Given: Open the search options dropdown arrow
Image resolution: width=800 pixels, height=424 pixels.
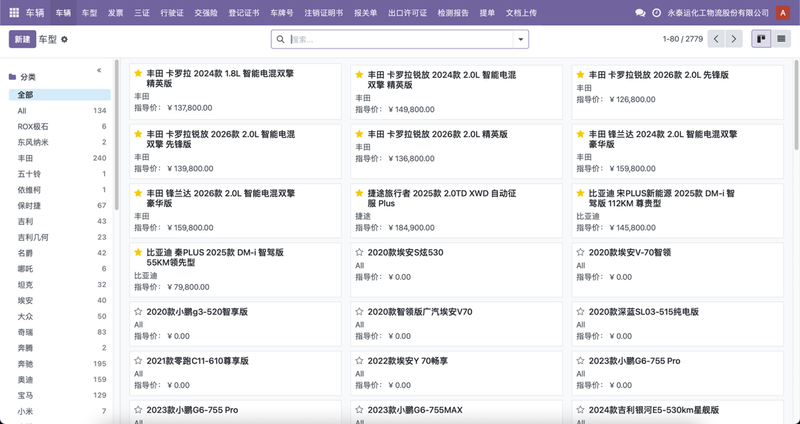Looking at the screenshot, I should pyautogui.click(x=520, y=39).
